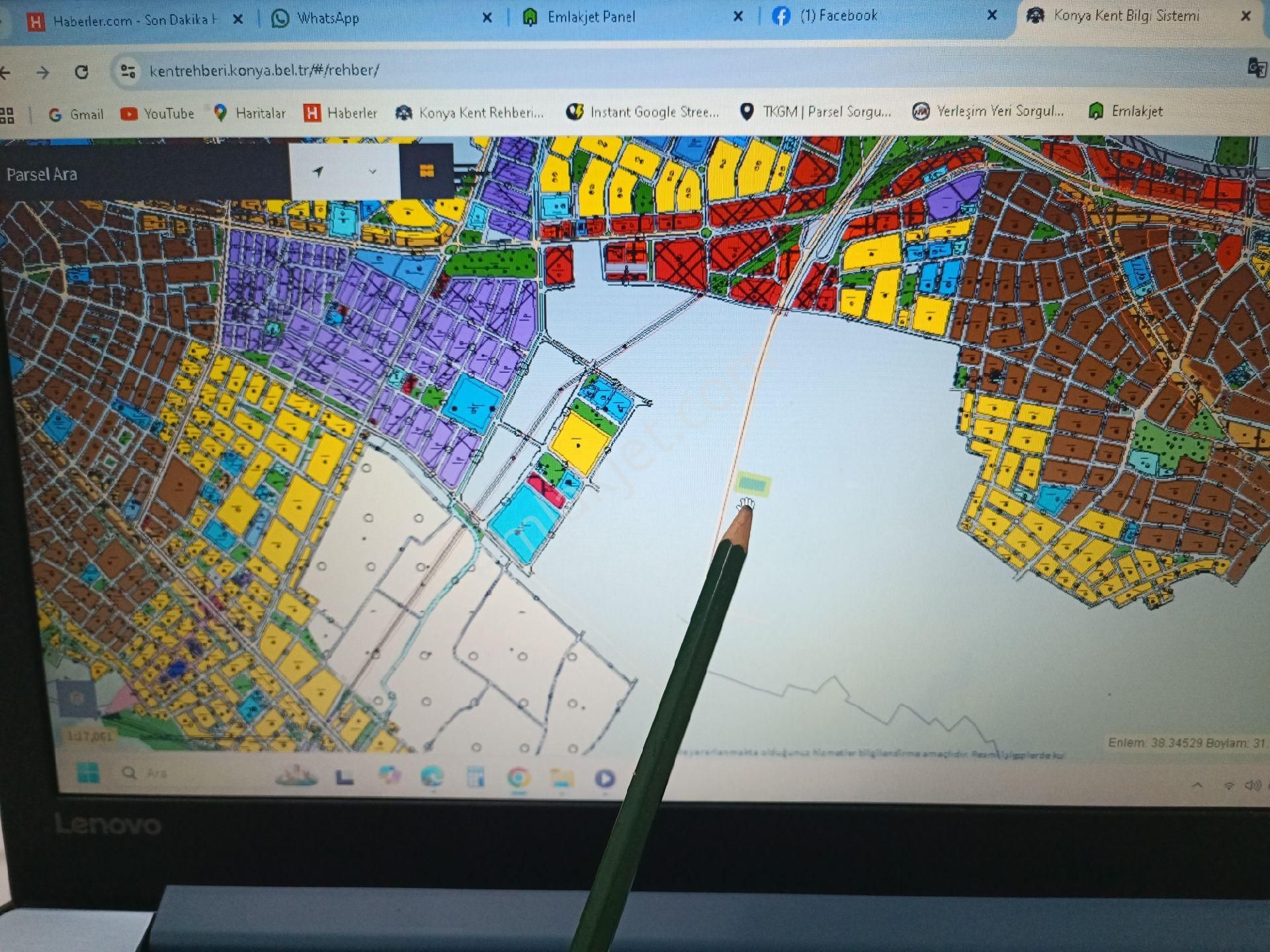Click the Google Translate icon in address bar
1270x952 pixels.
point(1255,68)
